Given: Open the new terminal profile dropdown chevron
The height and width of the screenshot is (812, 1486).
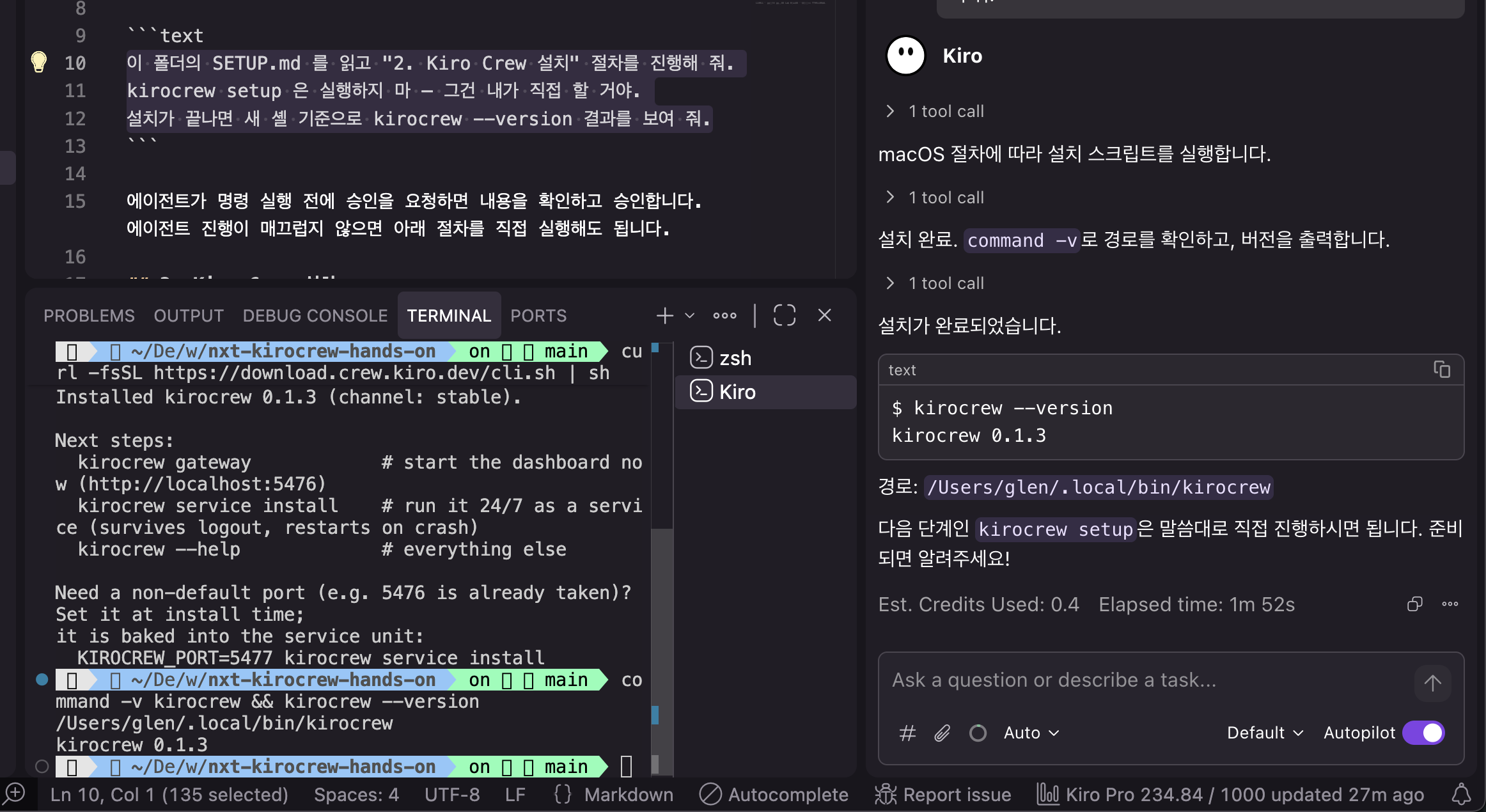Looking at the screenshot, I should [689, 315].
